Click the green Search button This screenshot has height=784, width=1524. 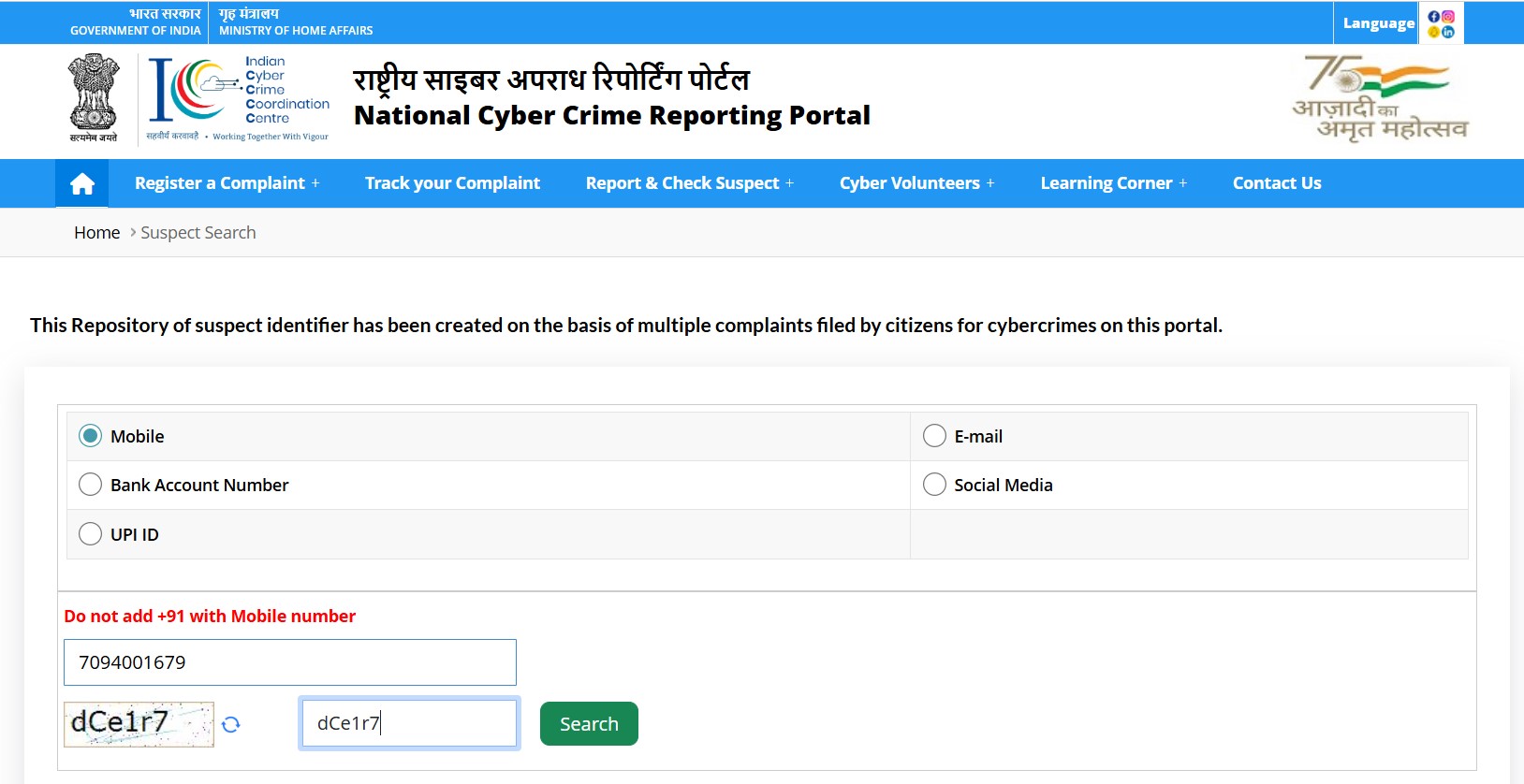pyautogui.click(x=589, y=724)
